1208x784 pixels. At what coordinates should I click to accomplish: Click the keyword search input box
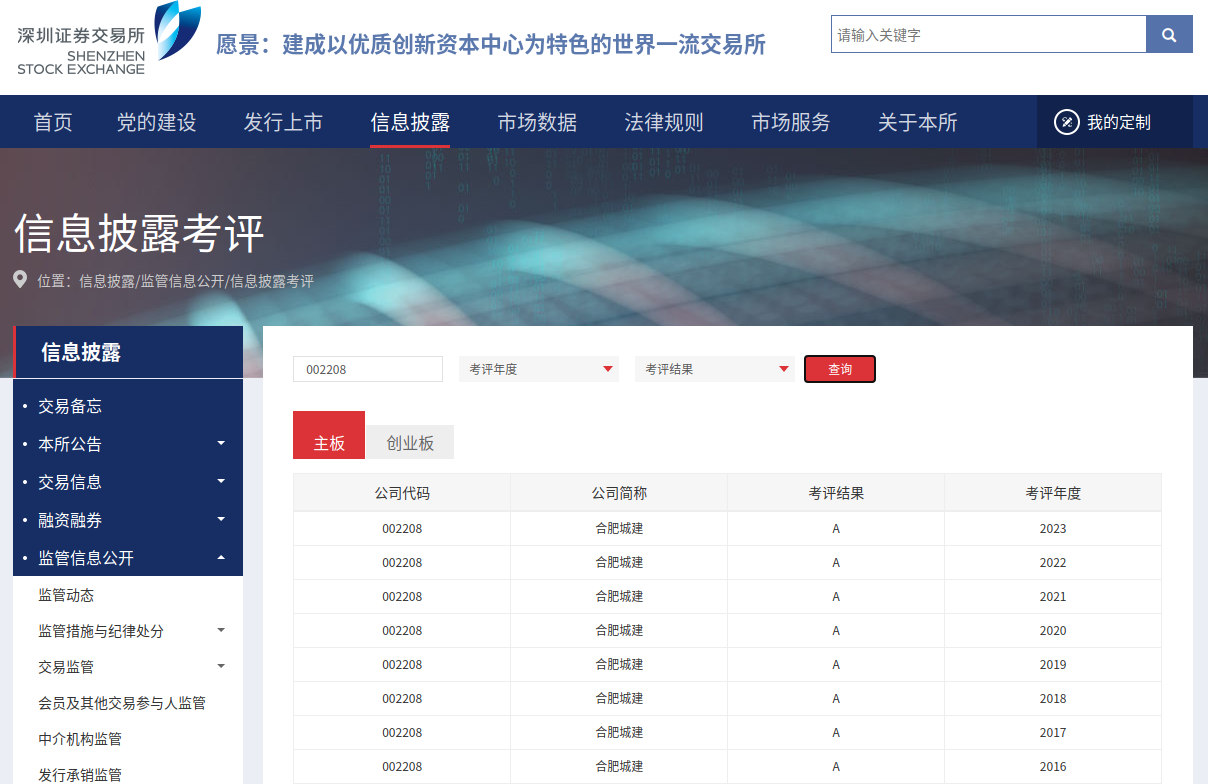[988, 34]
